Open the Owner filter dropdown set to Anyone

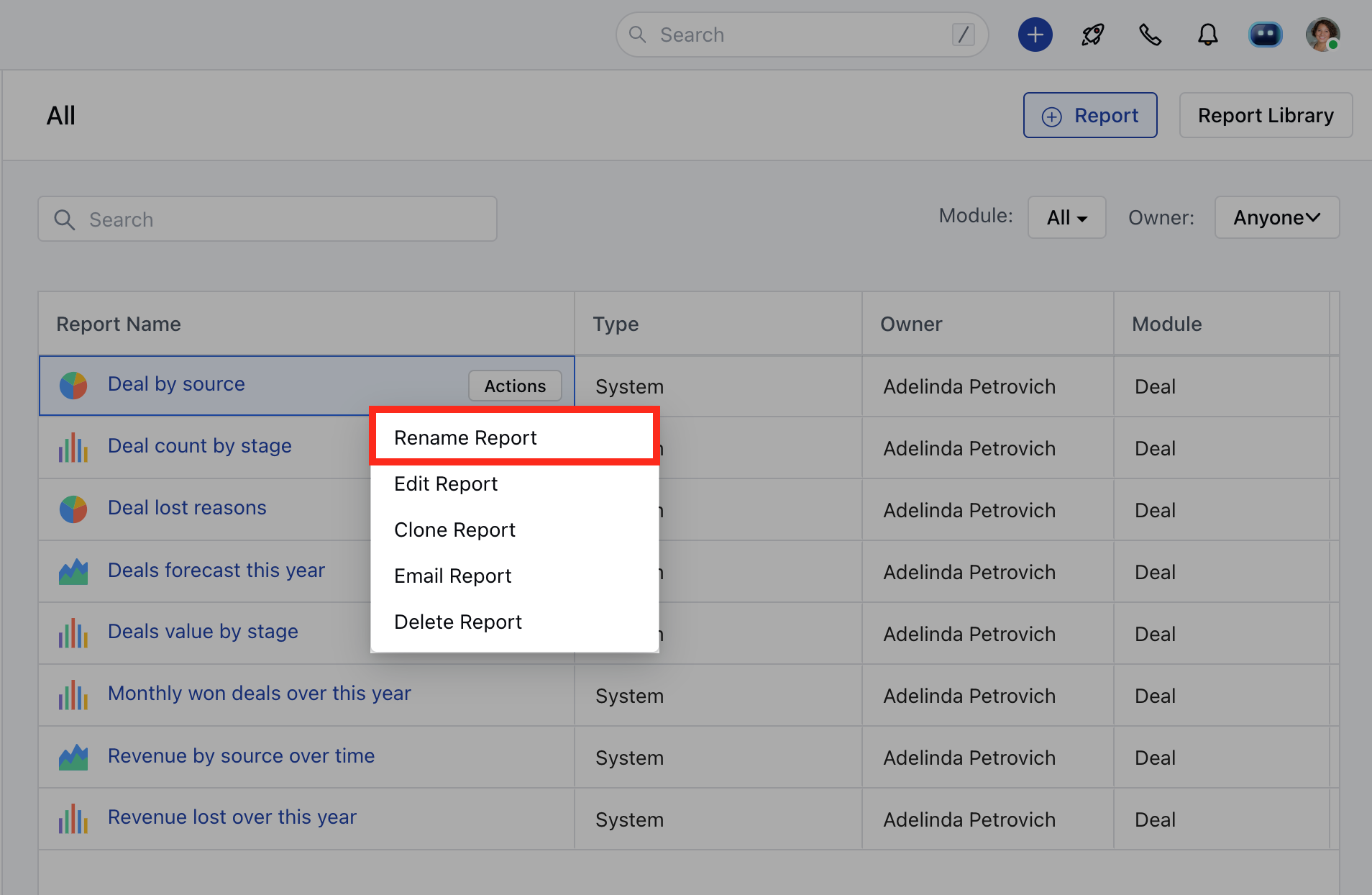tap(1276, 217)
